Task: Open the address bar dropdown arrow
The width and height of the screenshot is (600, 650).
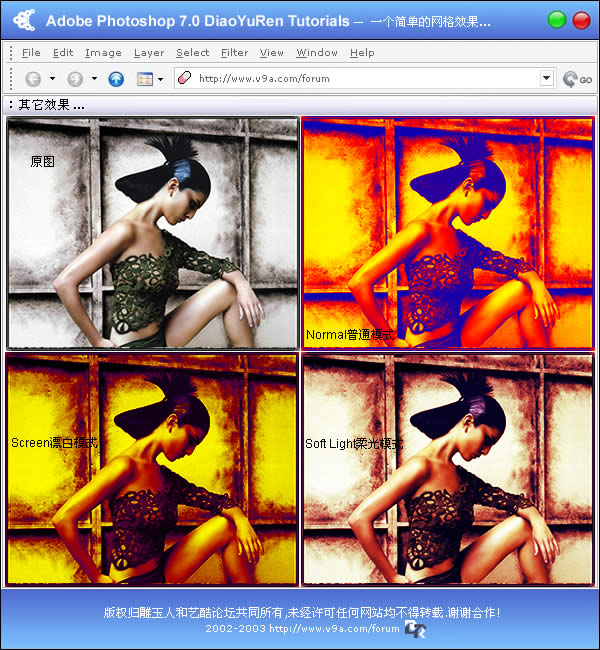Action: pos(547,78)
